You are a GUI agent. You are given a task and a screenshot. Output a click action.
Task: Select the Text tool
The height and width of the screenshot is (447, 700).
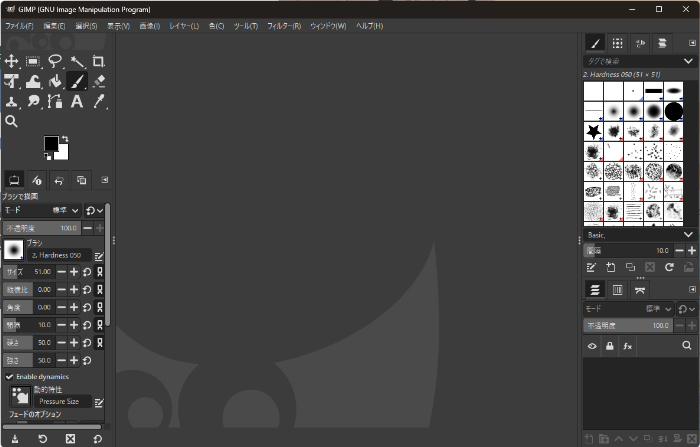pos(77,102)
